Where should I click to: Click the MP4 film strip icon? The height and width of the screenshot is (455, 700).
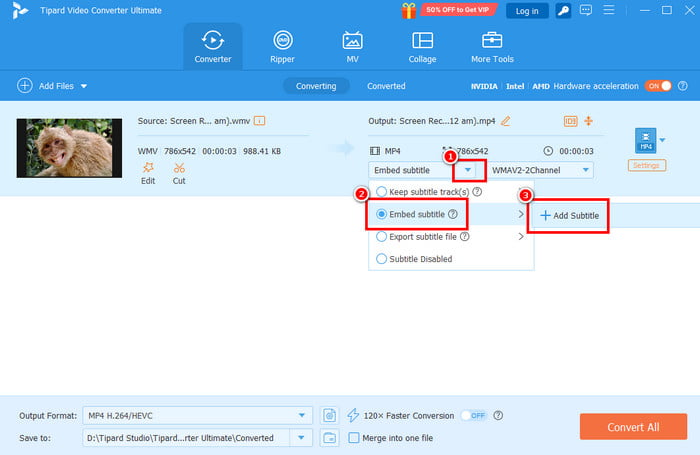375,151
